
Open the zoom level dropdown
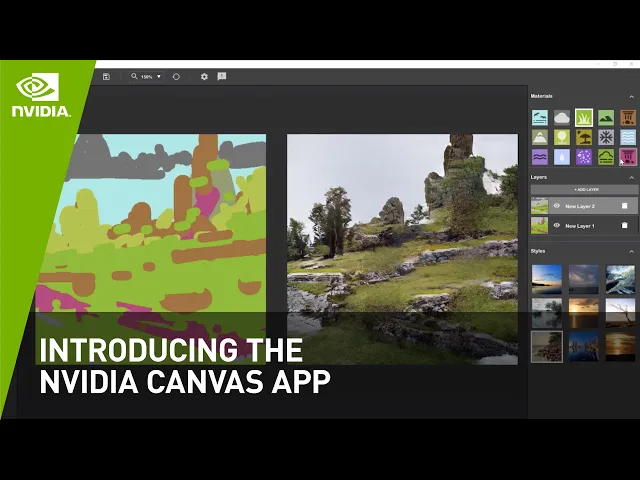tap(147, 77)
